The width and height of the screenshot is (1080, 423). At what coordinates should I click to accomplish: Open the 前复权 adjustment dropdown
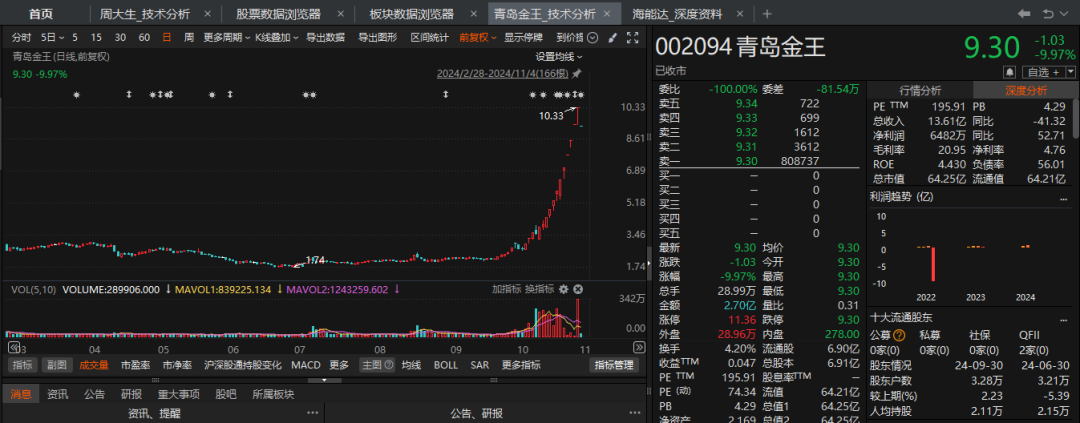coord(478,38)
